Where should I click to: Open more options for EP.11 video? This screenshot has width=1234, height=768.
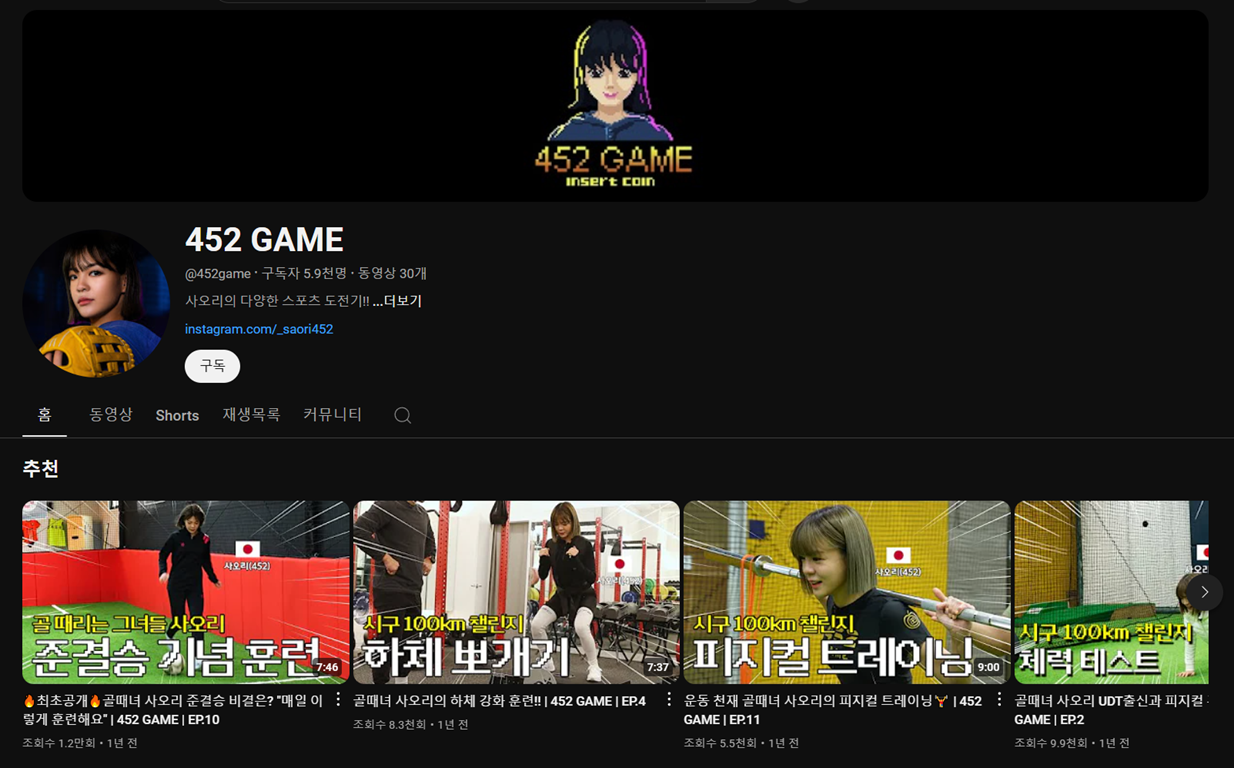click(999, 700)
